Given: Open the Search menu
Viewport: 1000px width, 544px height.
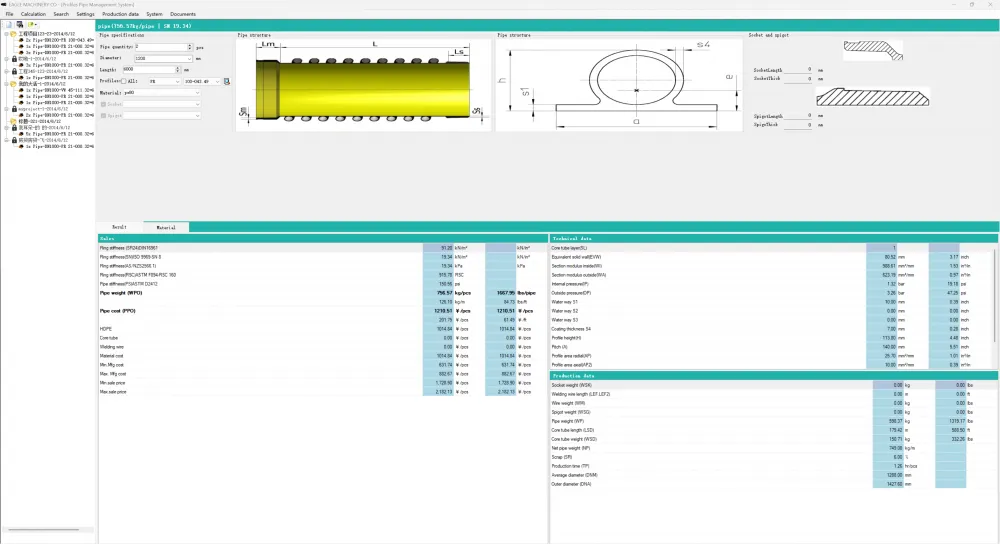Looking at the screenshot, I should coord(61,14).
